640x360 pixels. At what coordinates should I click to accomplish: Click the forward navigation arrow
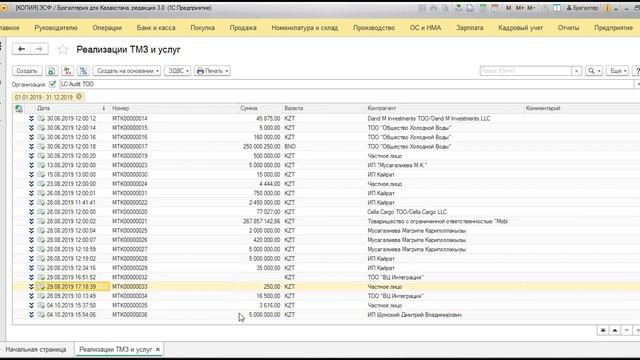tap(39, 49)
